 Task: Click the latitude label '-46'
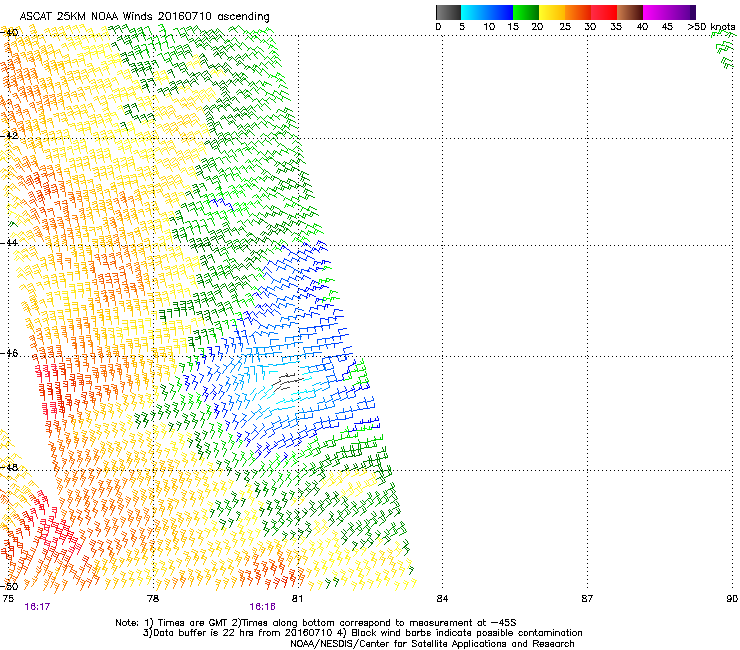pyautogui.click(x=9, y=353)
